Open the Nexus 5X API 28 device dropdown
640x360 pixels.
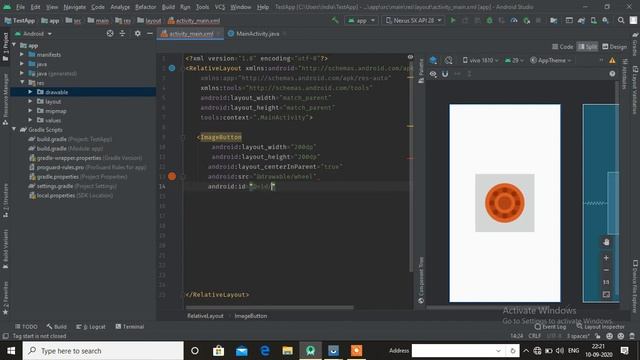(x=413, y=20)
